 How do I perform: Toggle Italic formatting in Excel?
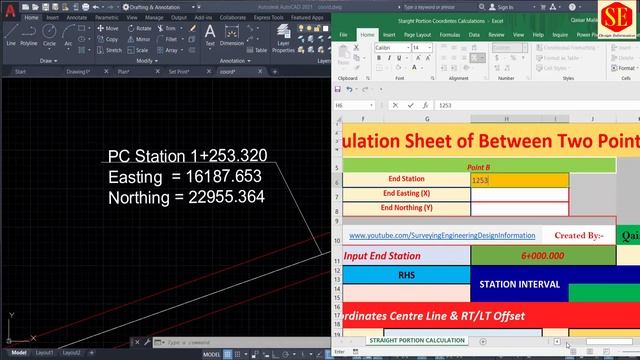389,58
